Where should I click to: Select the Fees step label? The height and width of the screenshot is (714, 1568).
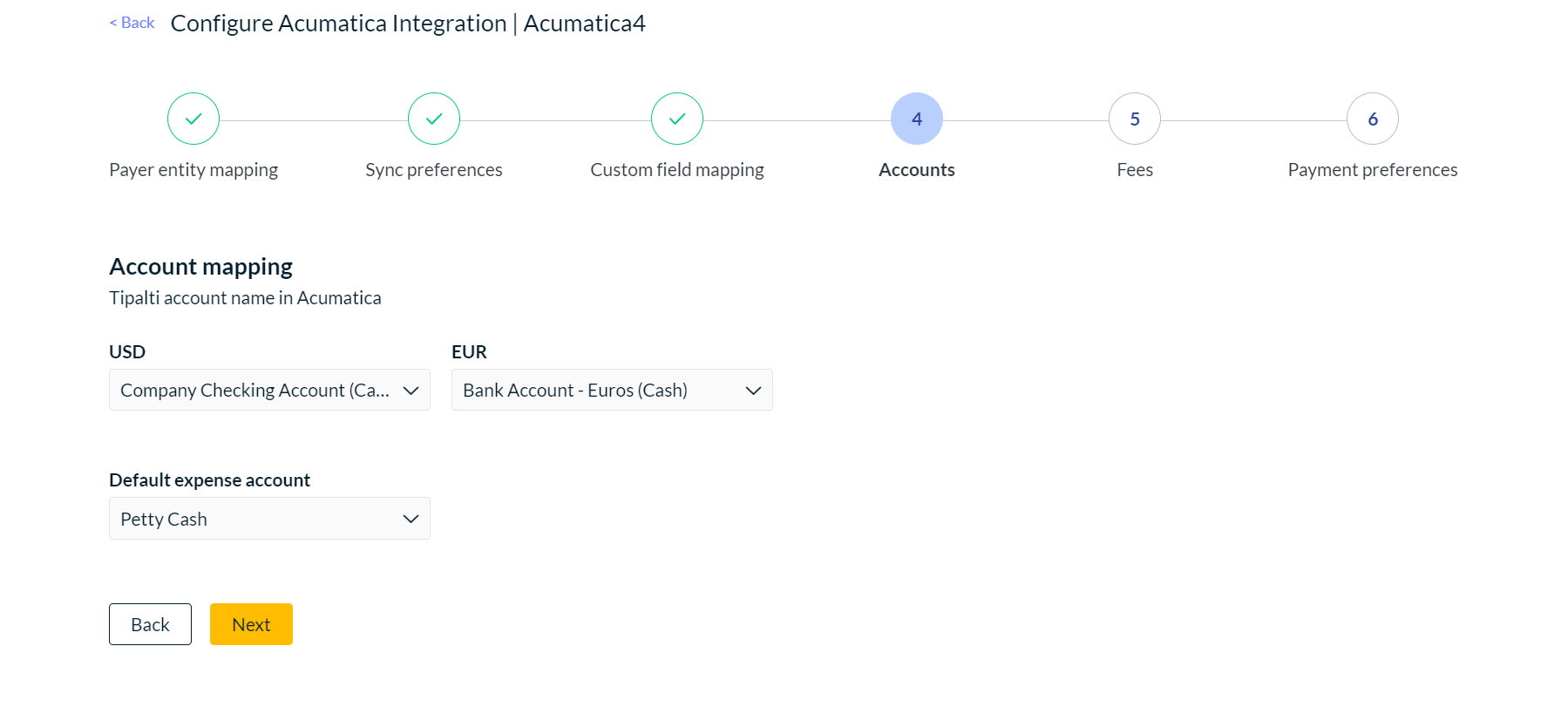click(x=1134, y=169)
